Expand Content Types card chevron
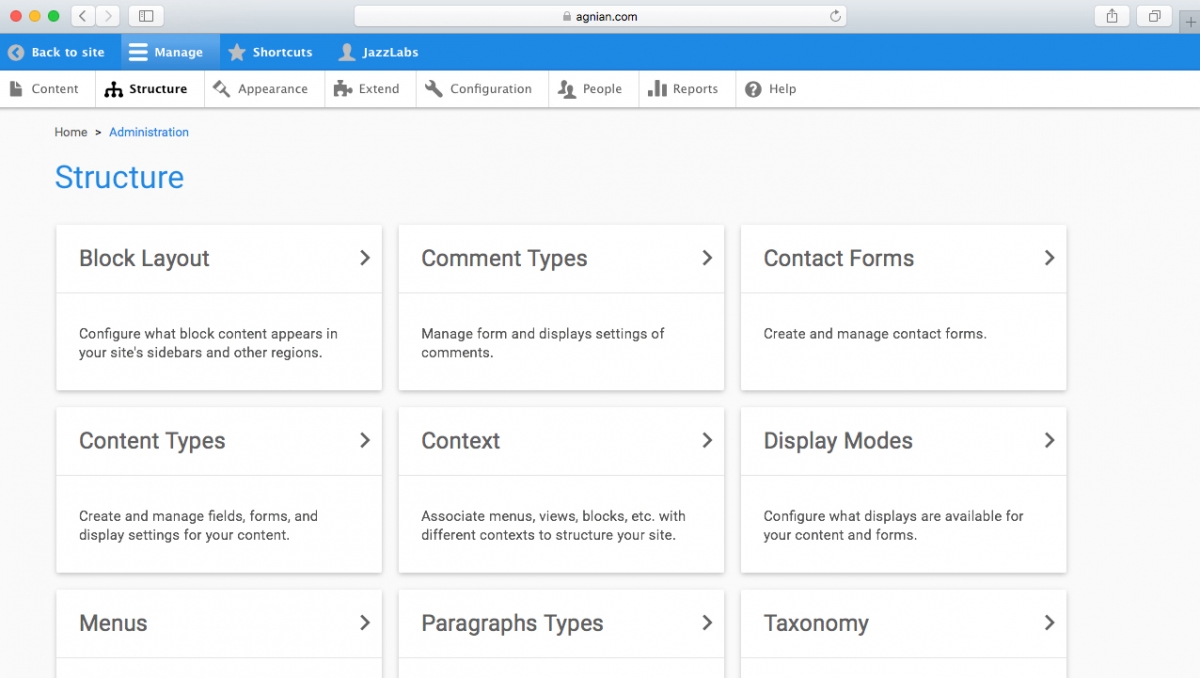Screen dimensions: 1200x678 (365, 440)
